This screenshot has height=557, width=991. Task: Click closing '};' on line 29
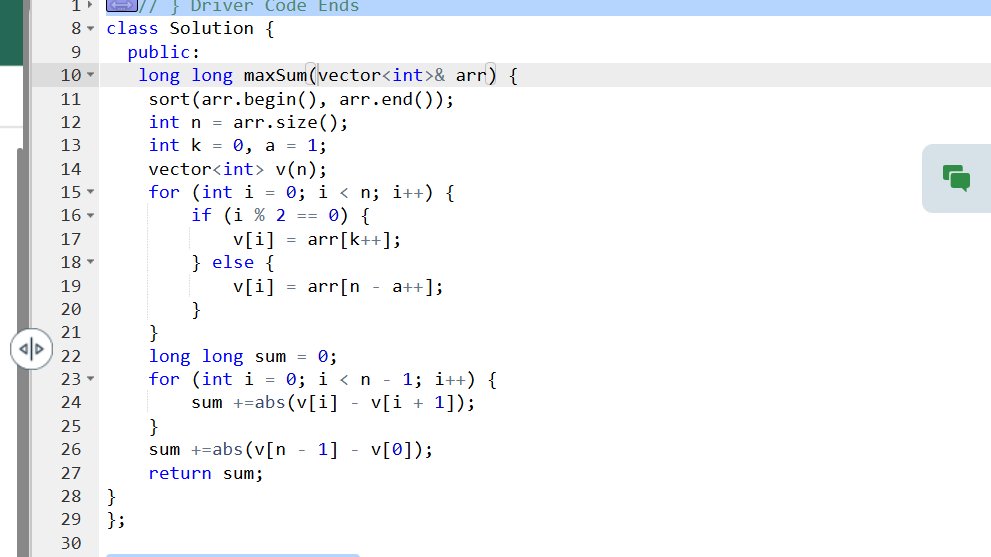116,520
